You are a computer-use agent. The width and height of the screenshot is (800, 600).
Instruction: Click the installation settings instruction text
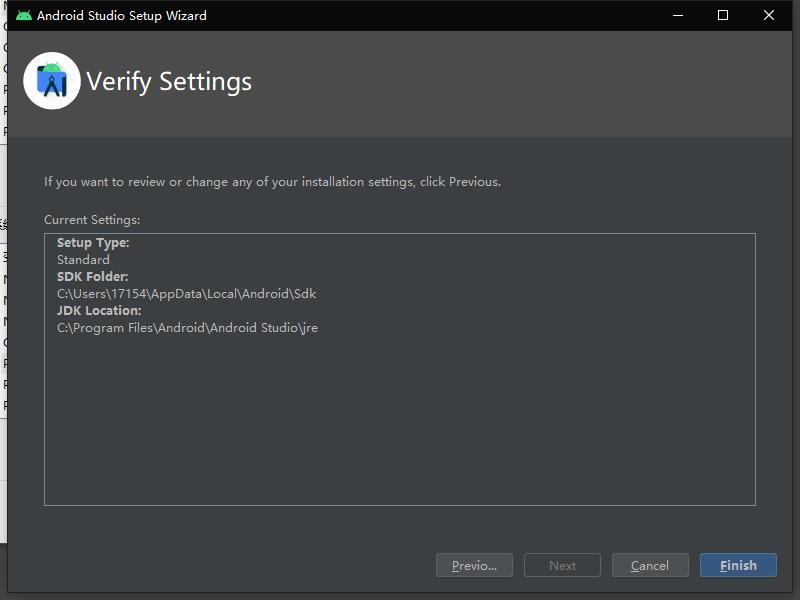pos(272,182)
